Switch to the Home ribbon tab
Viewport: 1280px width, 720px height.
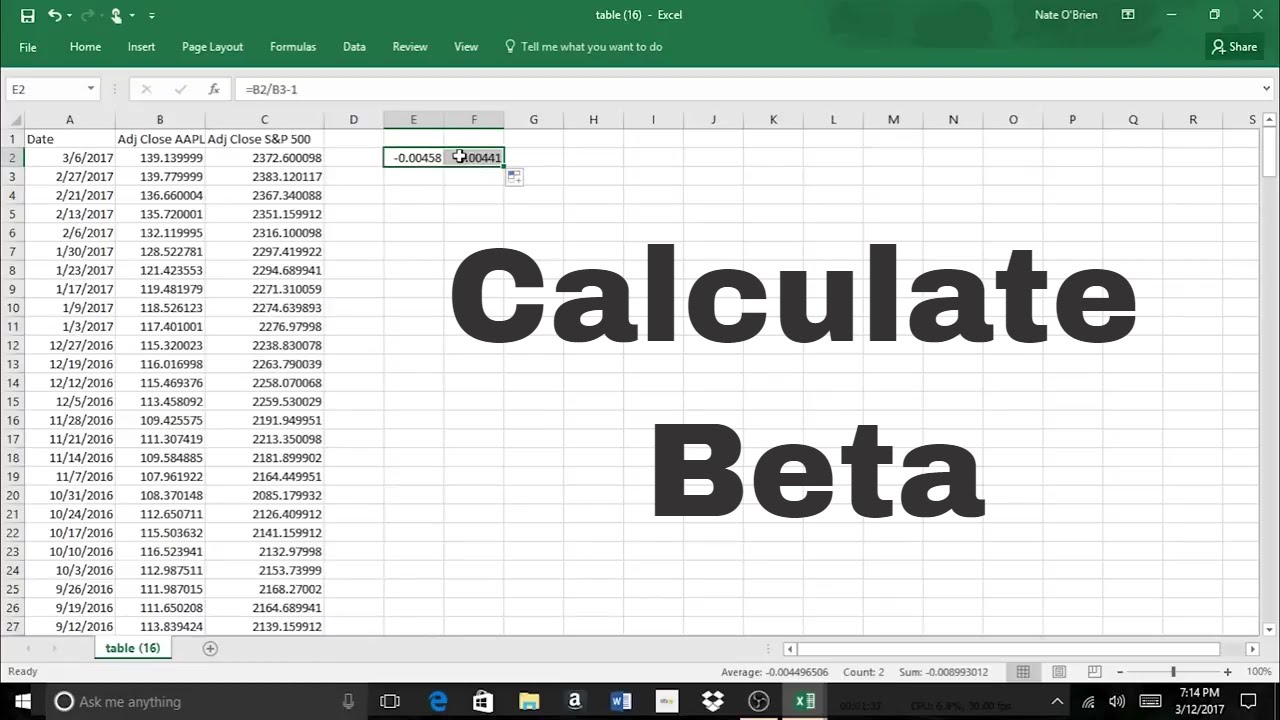(85, 47)
